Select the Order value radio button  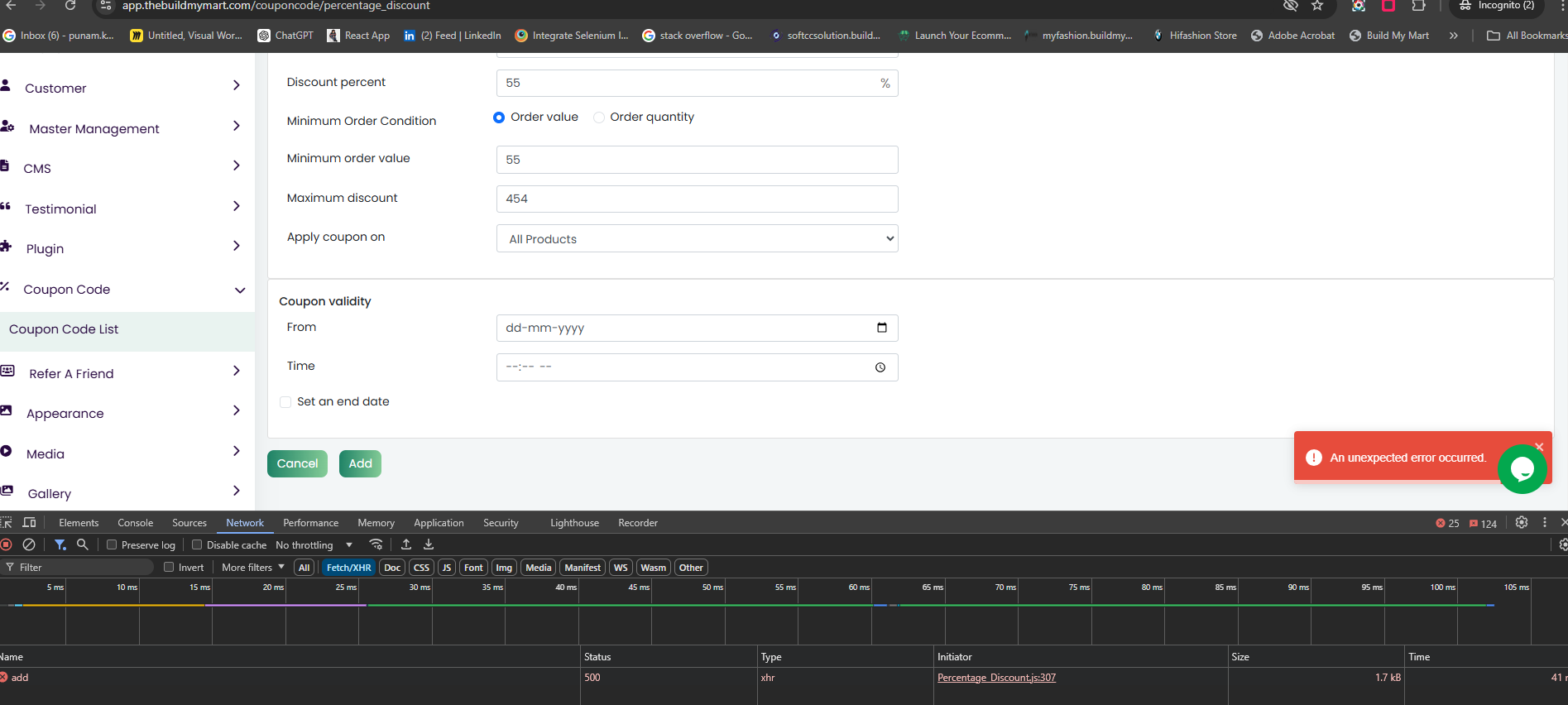click(x=499, y=117)
